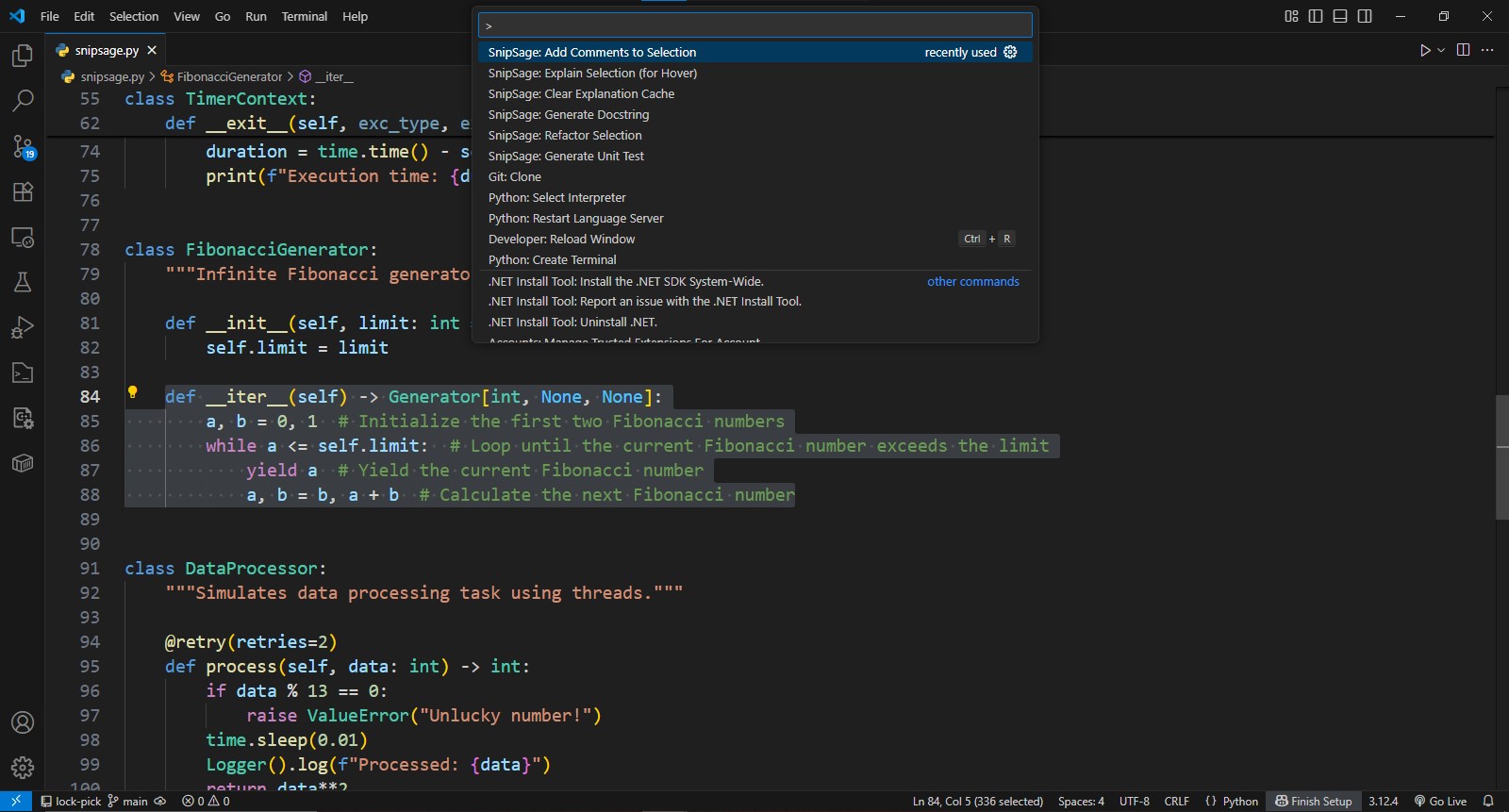Click the Finish Setup status button
Screen dimensions: 1509x812
click(1314, 801)
